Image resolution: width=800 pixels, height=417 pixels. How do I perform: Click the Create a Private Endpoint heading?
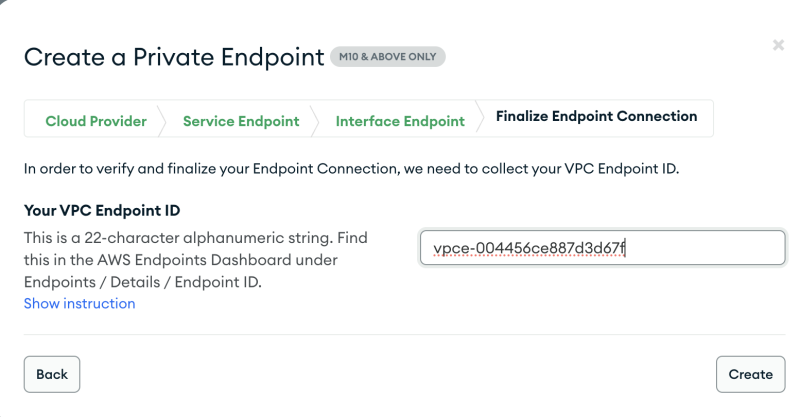pyautogui.click(x=174, y=57)
